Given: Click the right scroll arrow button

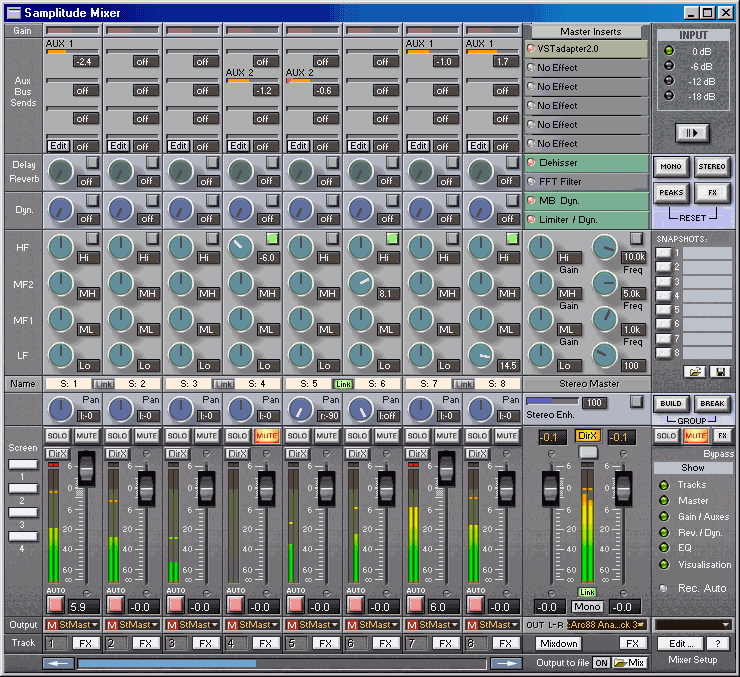Looking at the screenshot, I should (x=506, y=663).
